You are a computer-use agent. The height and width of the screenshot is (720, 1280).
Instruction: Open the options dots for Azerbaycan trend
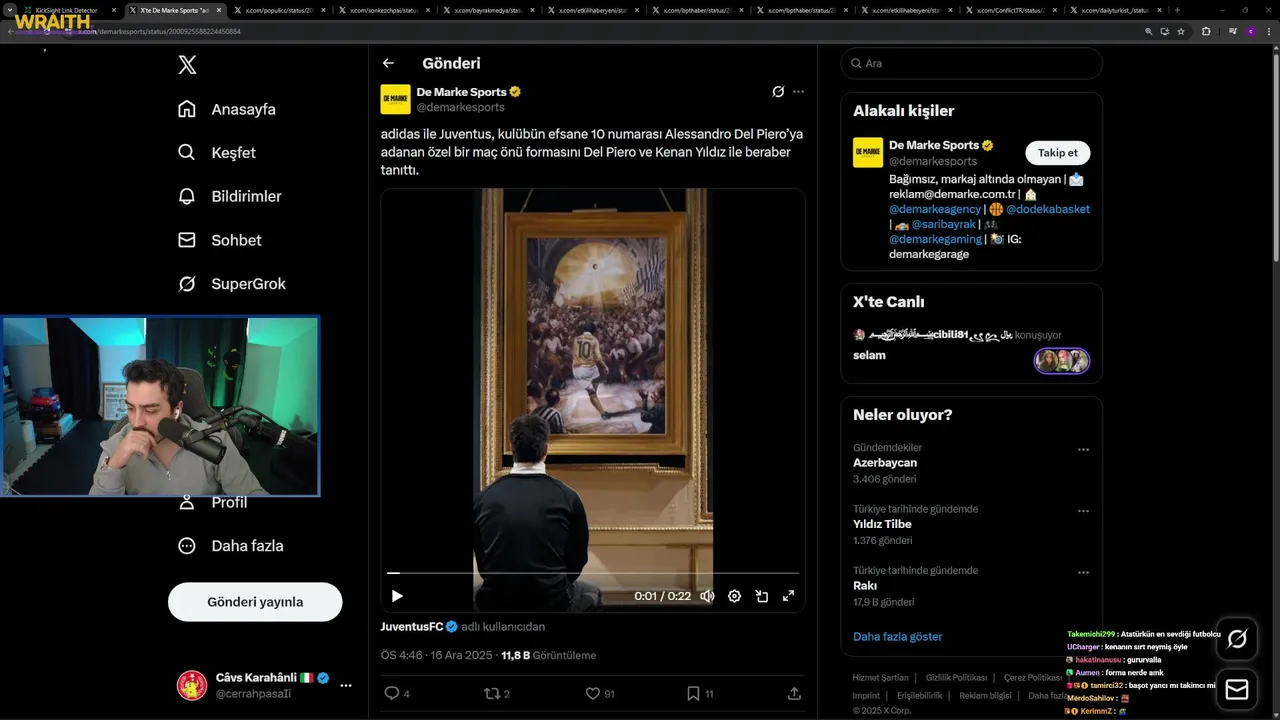pyautogui.click(x=1083, y=450)
